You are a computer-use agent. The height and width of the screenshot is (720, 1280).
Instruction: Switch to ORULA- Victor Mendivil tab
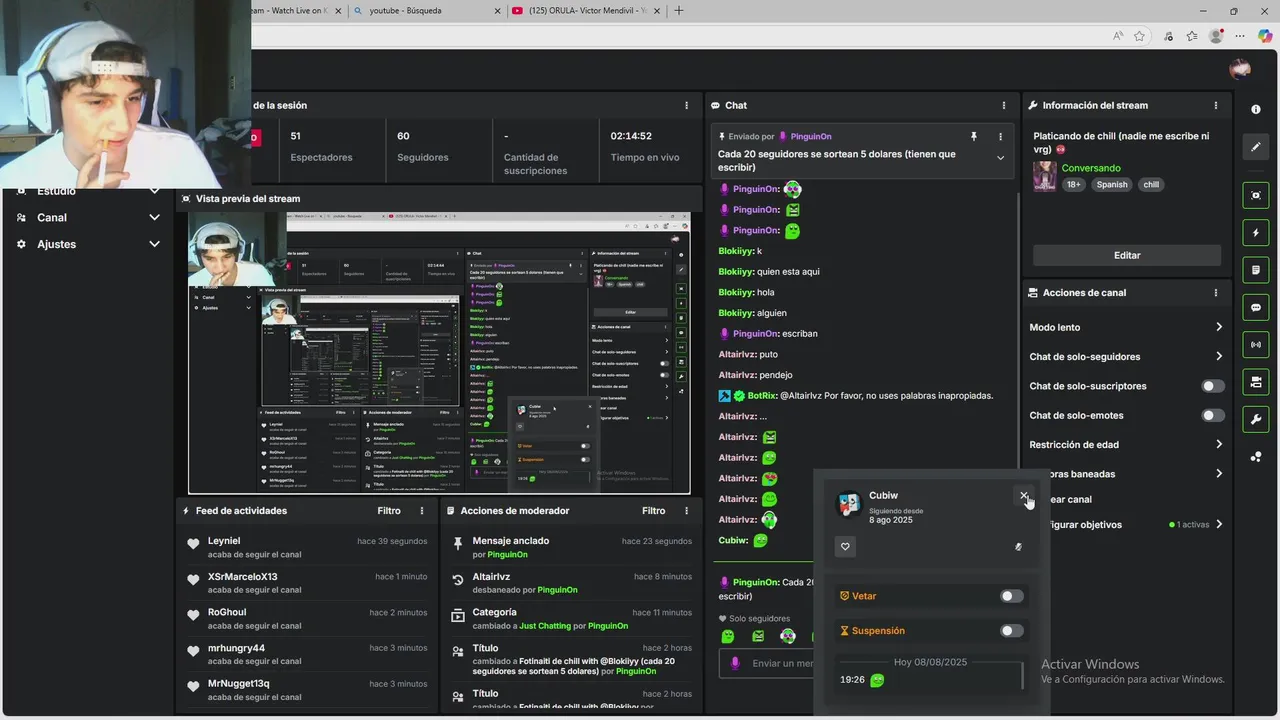584,11
